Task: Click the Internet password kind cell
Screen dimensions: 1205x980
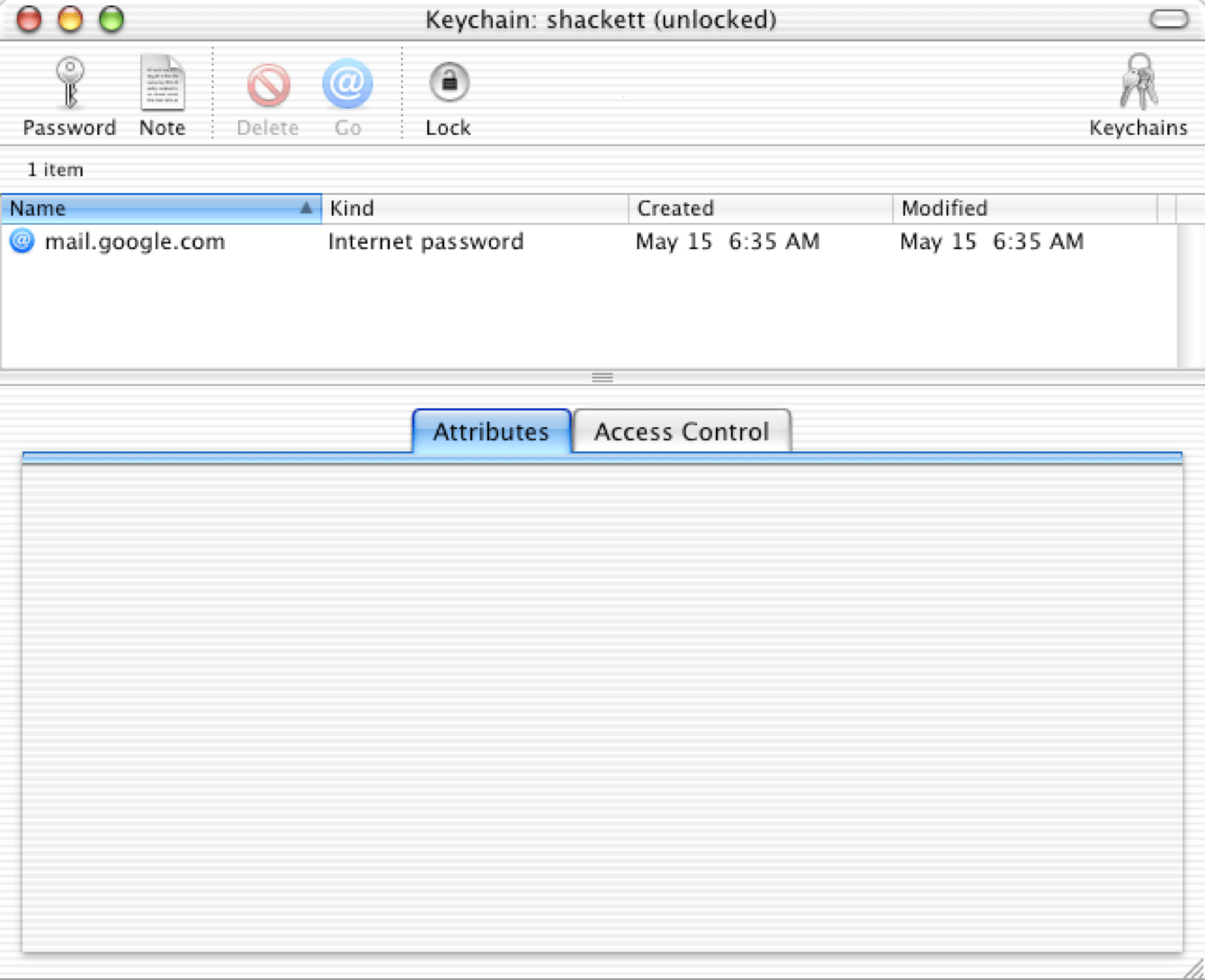Action: pyautogui.click(x=425, y=241)
